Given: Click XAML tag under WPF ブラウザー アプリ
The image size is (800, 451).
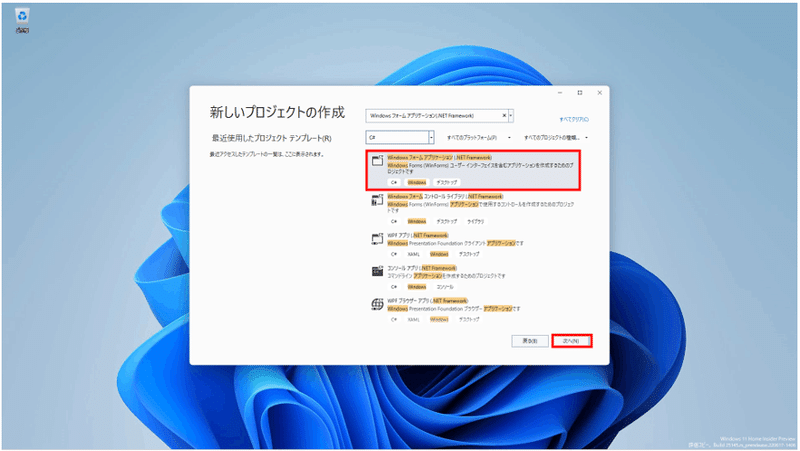Looking at the screenshot, I should pos(414,319).
